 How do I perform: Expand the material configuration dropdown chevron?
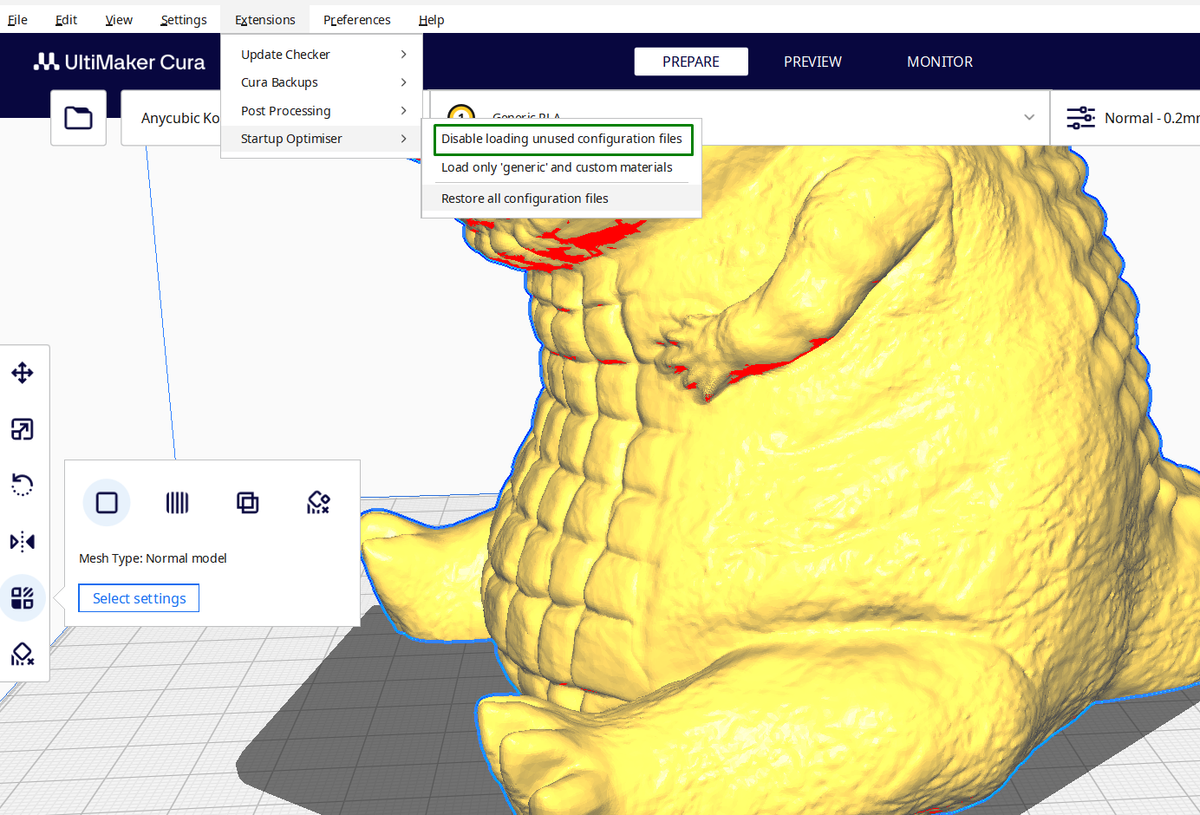point(1029,118)
